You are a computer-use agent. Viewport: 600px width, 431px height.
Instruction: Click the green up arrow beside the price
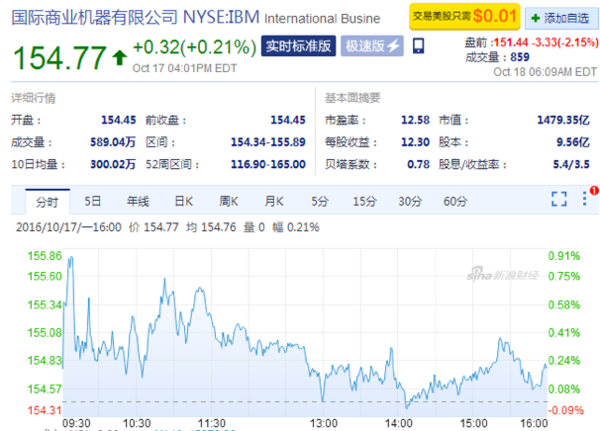tap(119, 57)
